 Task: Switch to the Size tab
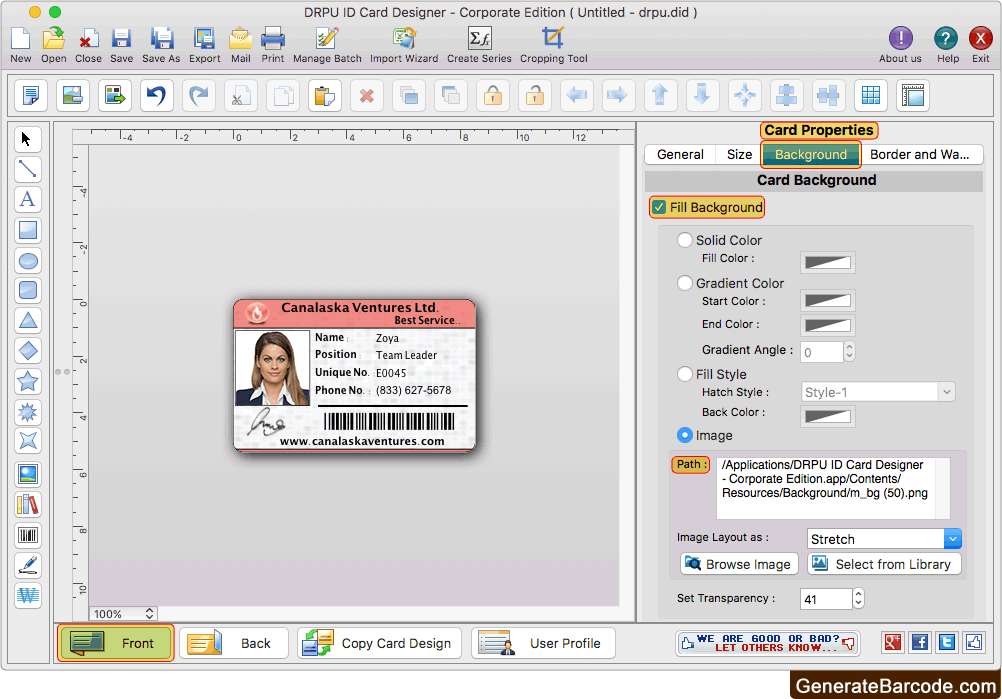(x=739, y=155)
